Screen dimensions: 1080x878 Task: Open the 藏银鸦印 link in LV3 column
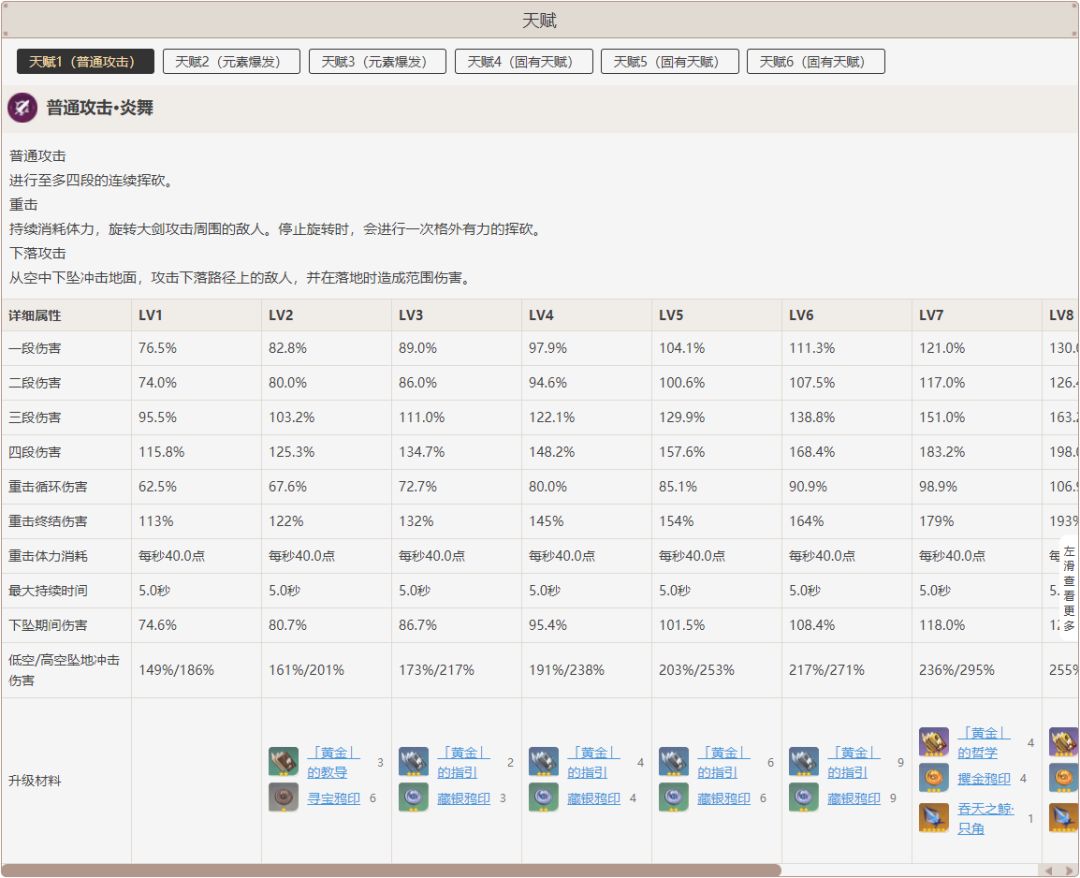(464, 798)
